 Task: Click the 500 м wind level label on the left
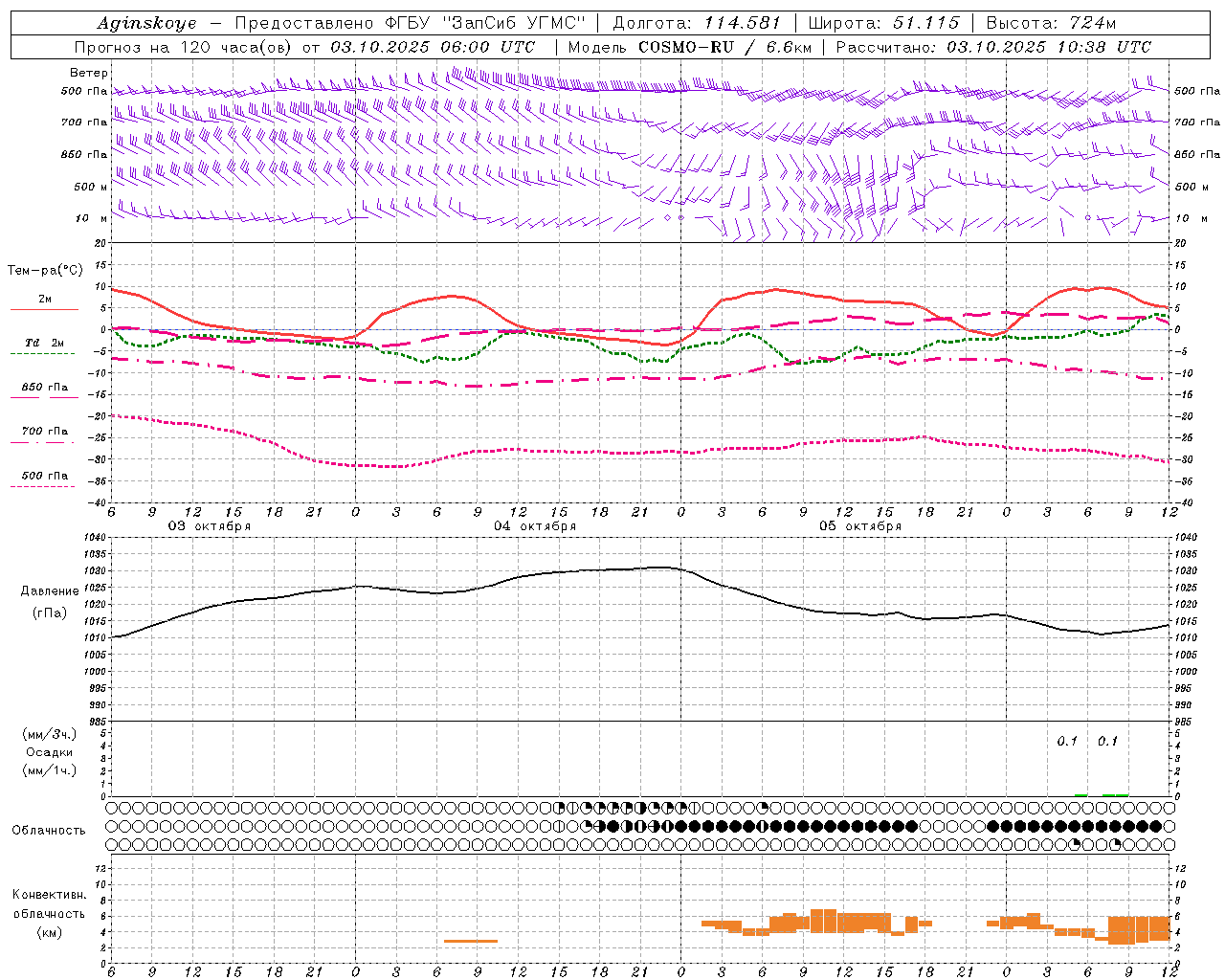pos(91,187)
